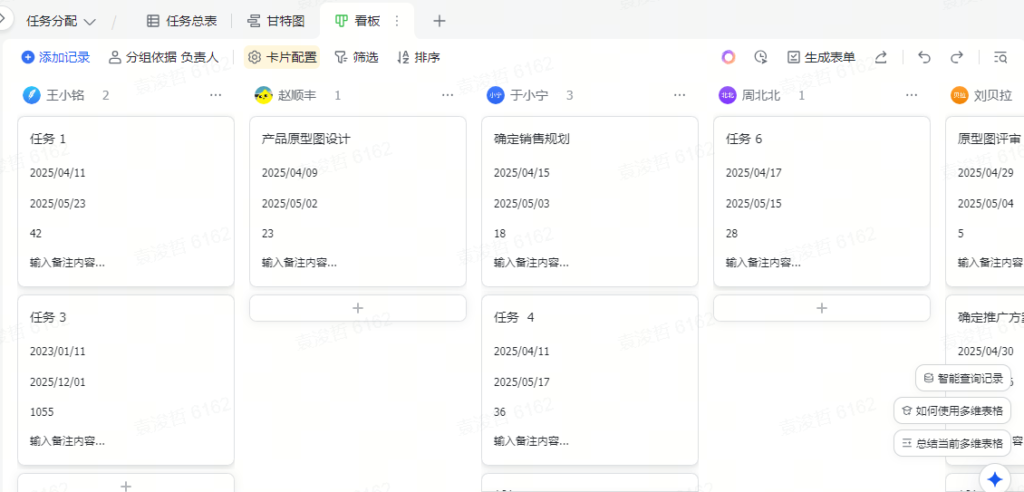Open the find records search icon
Screen dimensions: 1024x492
click(1000, 58)
